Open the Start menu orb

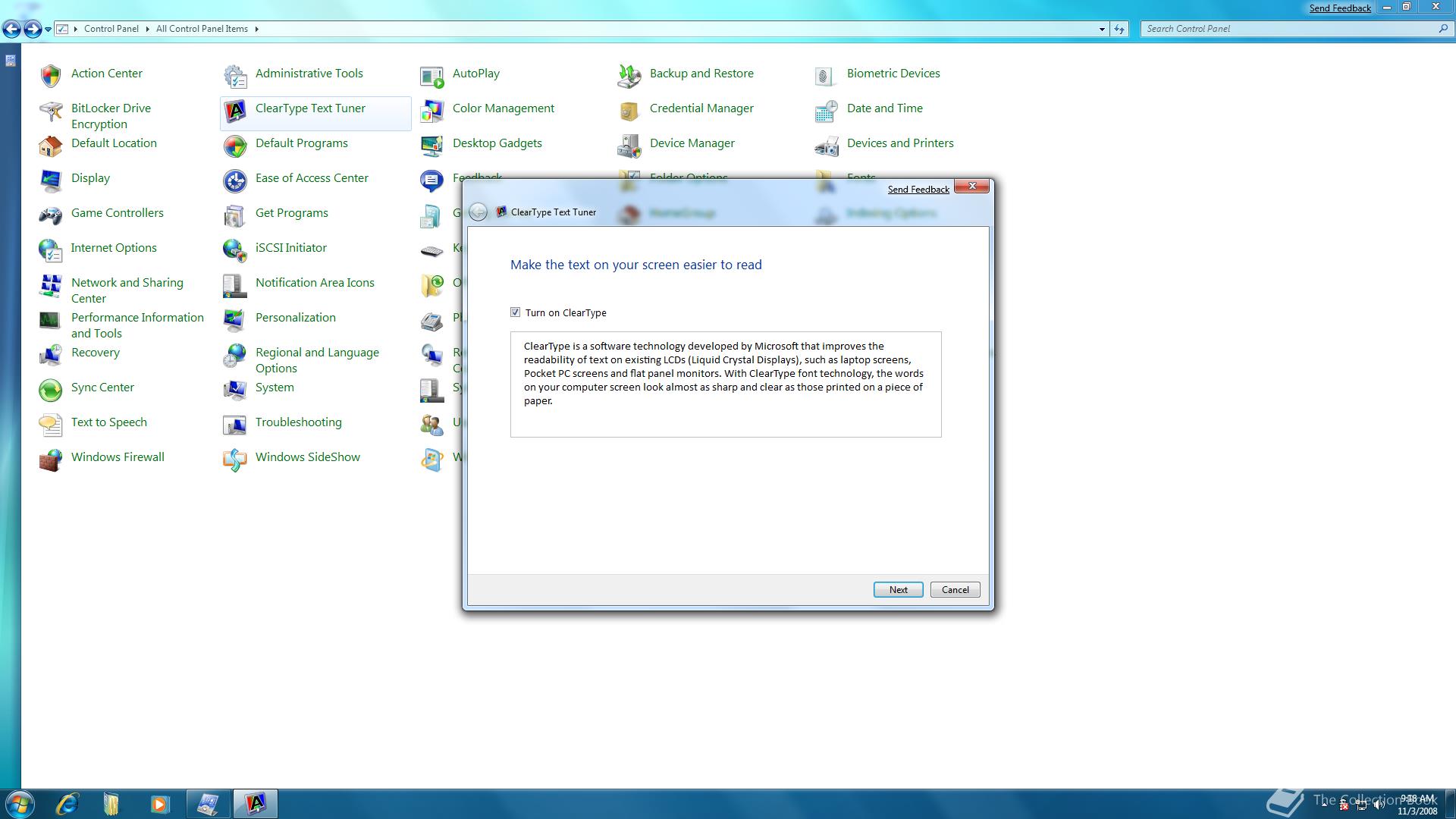tap(19, 804)
